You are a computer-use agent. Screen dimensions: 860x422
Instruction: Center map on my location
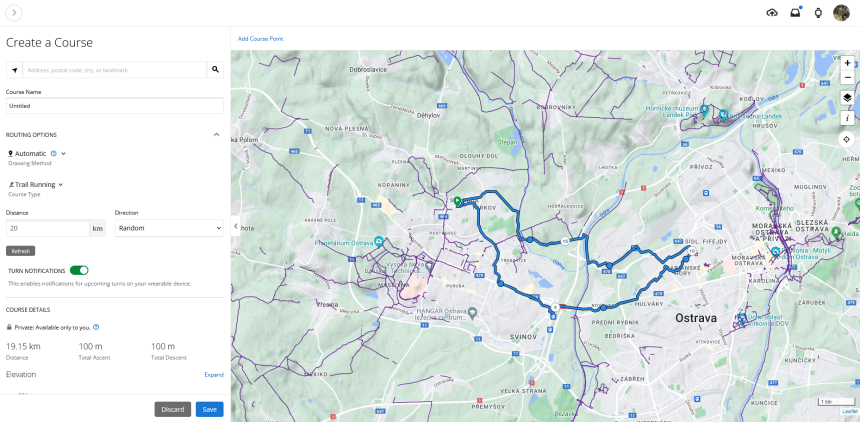pyautogui.click(x=847, y=139)
